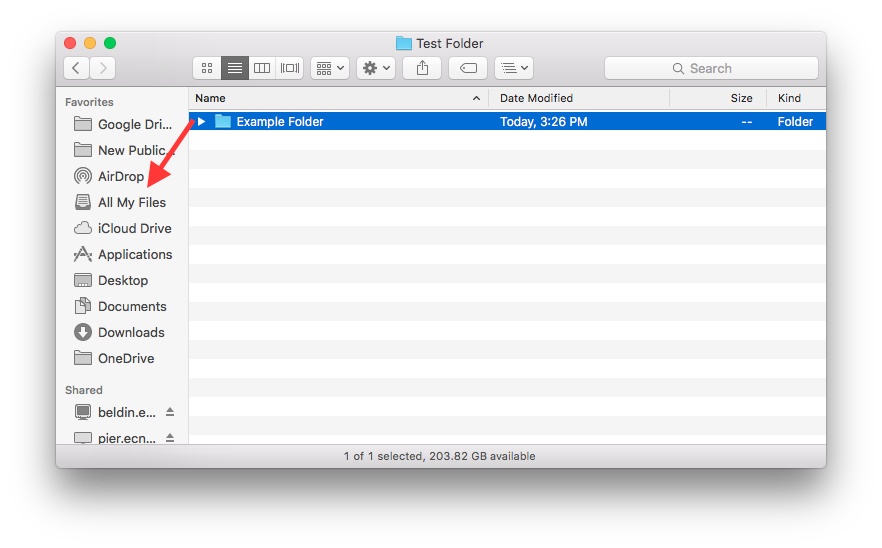Viewport: 882px width, 548px height.
Task: Open the Action gear dropdown menu
Action: point(376,68)
